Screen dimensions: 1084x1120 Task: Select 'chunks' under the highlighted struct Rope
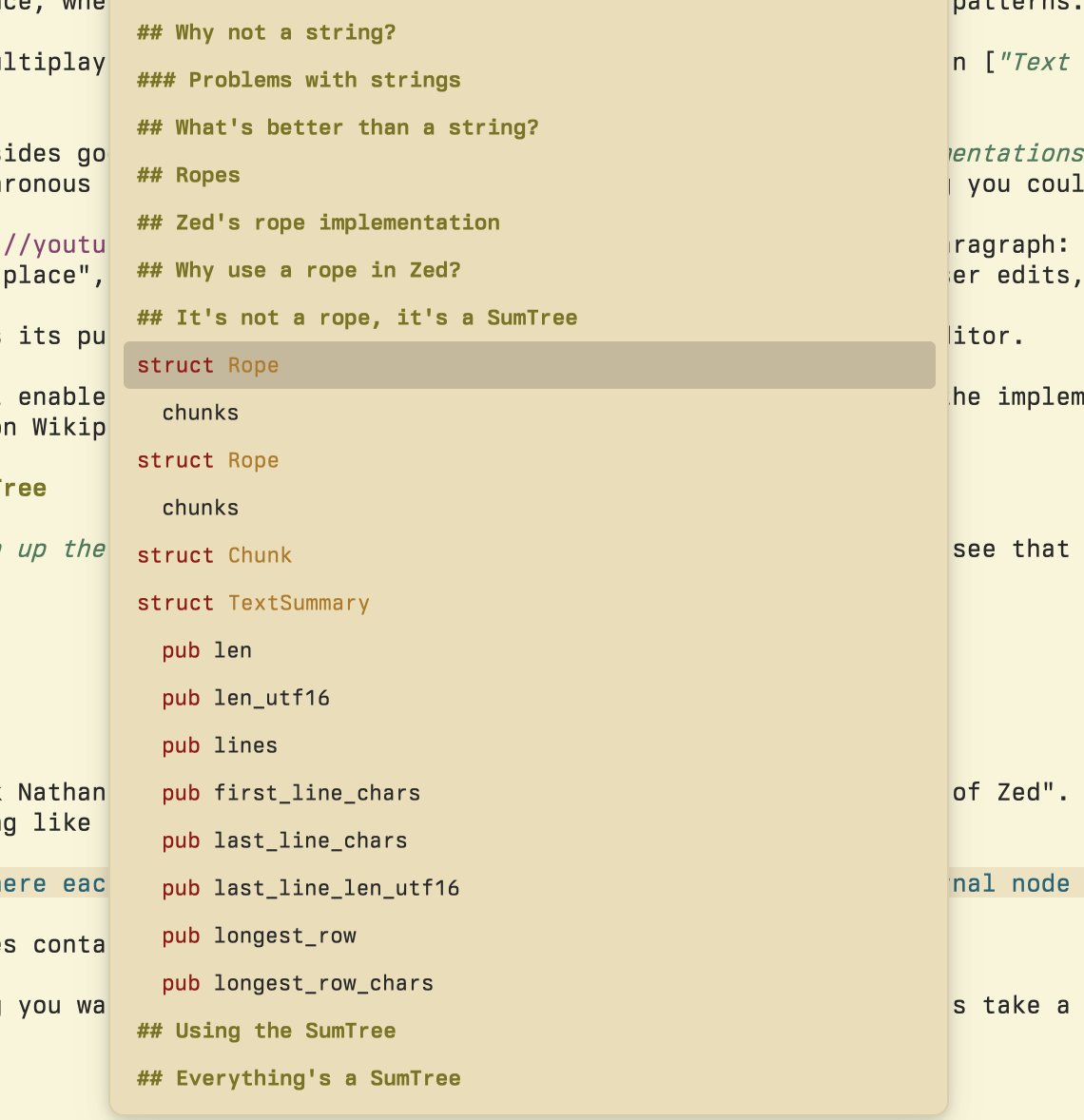pos(529,413)
